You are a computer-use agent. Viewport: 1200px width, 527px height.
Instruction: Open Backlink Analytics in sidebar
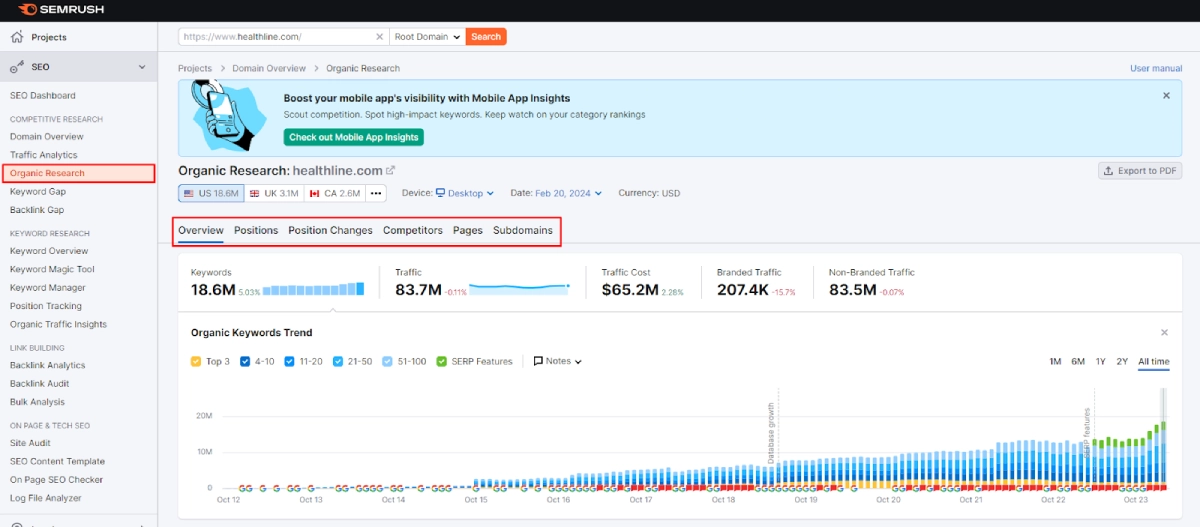pyautogui.click(x=48, y=365)
